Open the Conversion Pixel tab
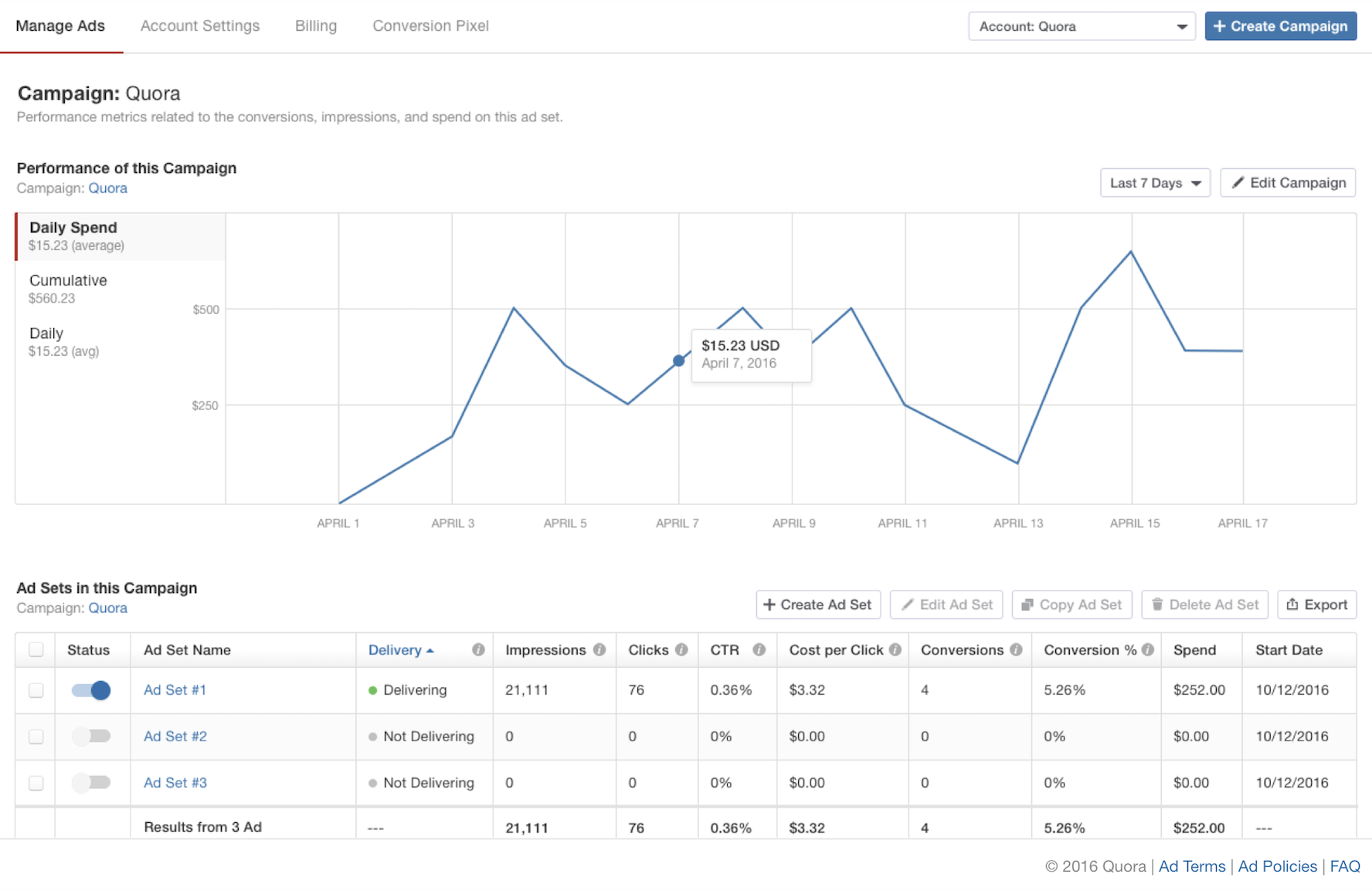The width and height of the screenshot is (1372, 891). point(430,26)
